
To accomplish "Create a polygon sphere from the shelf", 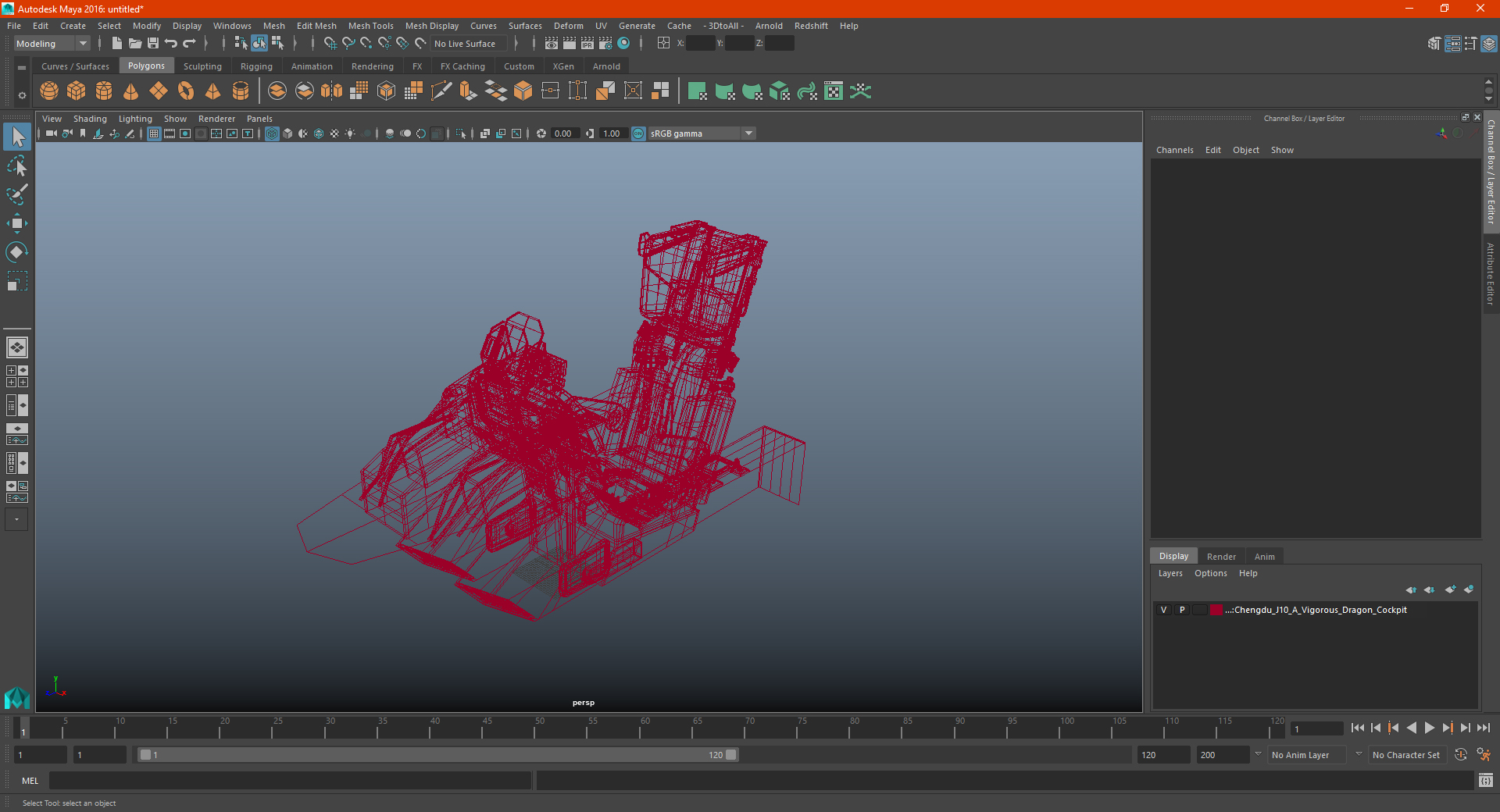I will pyautogui.click(x=49, y=91).
